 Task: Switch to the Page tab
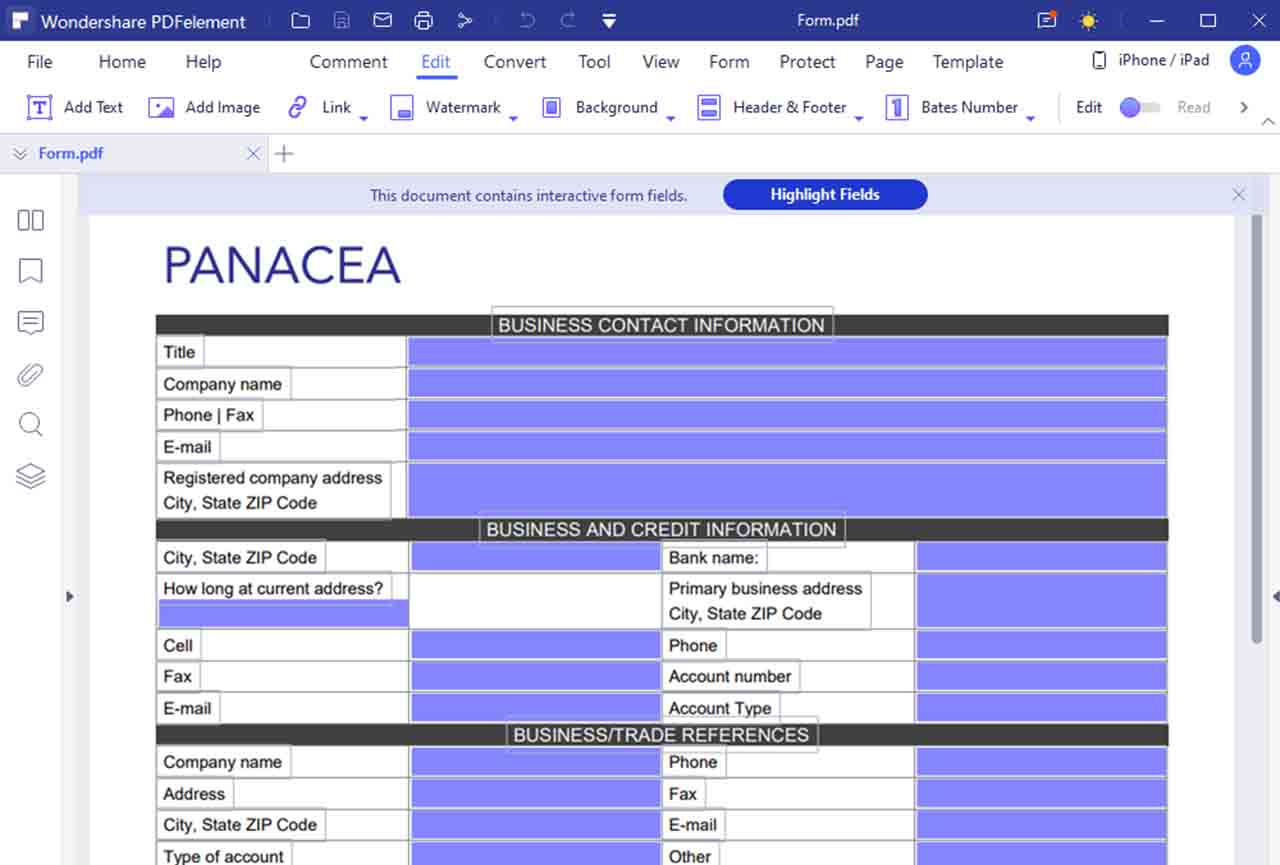(x=884, y=62)
